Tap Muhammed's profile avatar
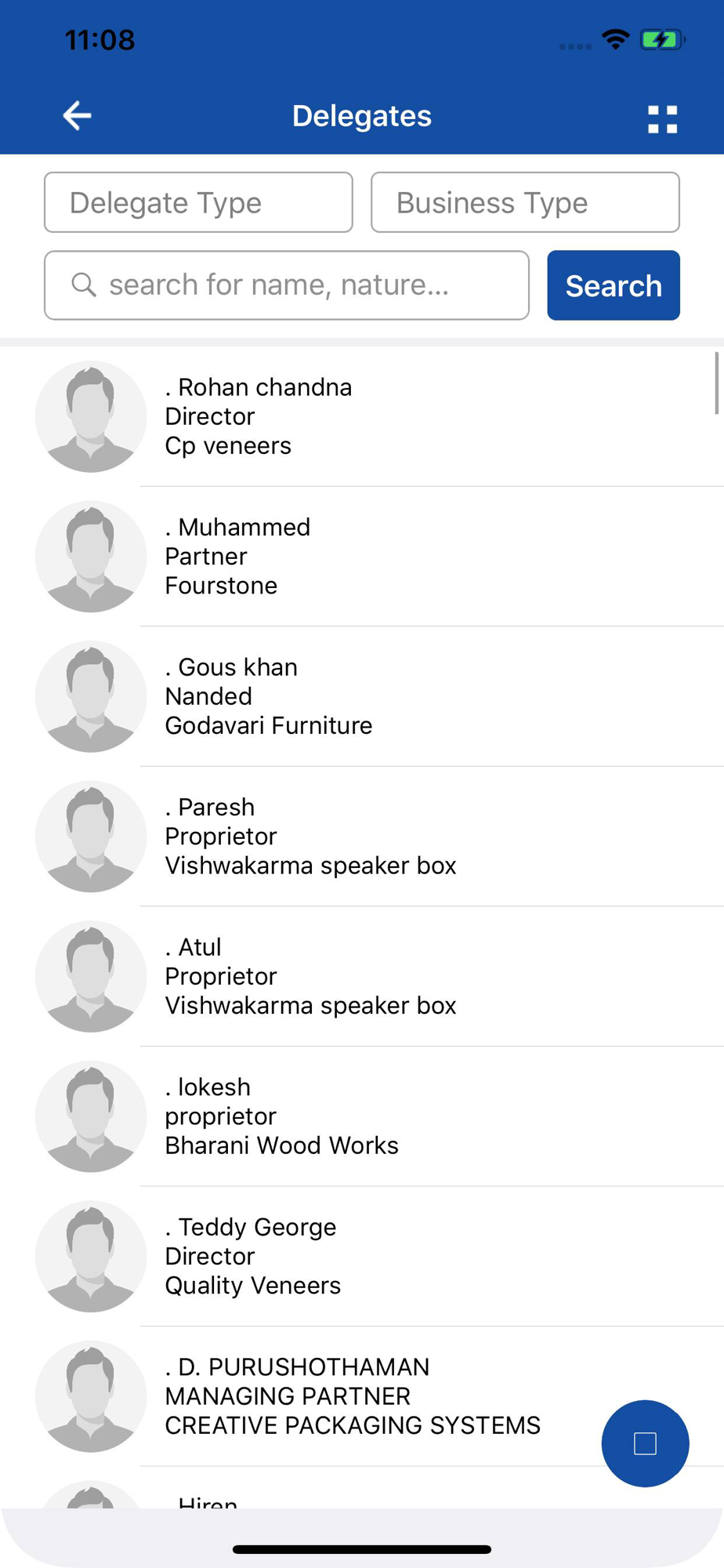This screenshot has width=724, height=1568. click(91, 557)
